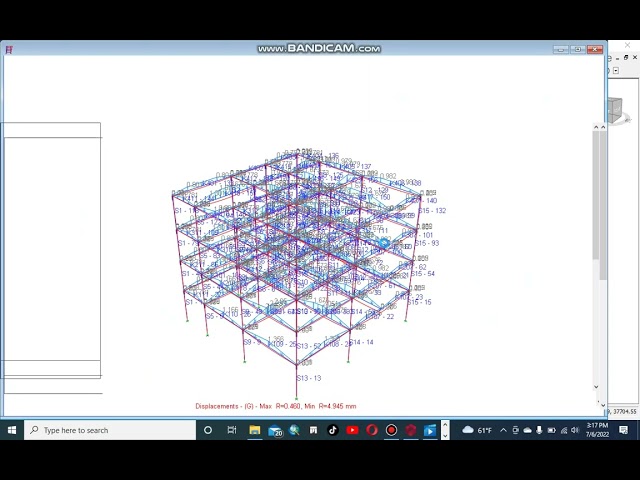640x480 pixels.
Task: Click the 'S15 - 93' column label
Action: coord(427,243)
